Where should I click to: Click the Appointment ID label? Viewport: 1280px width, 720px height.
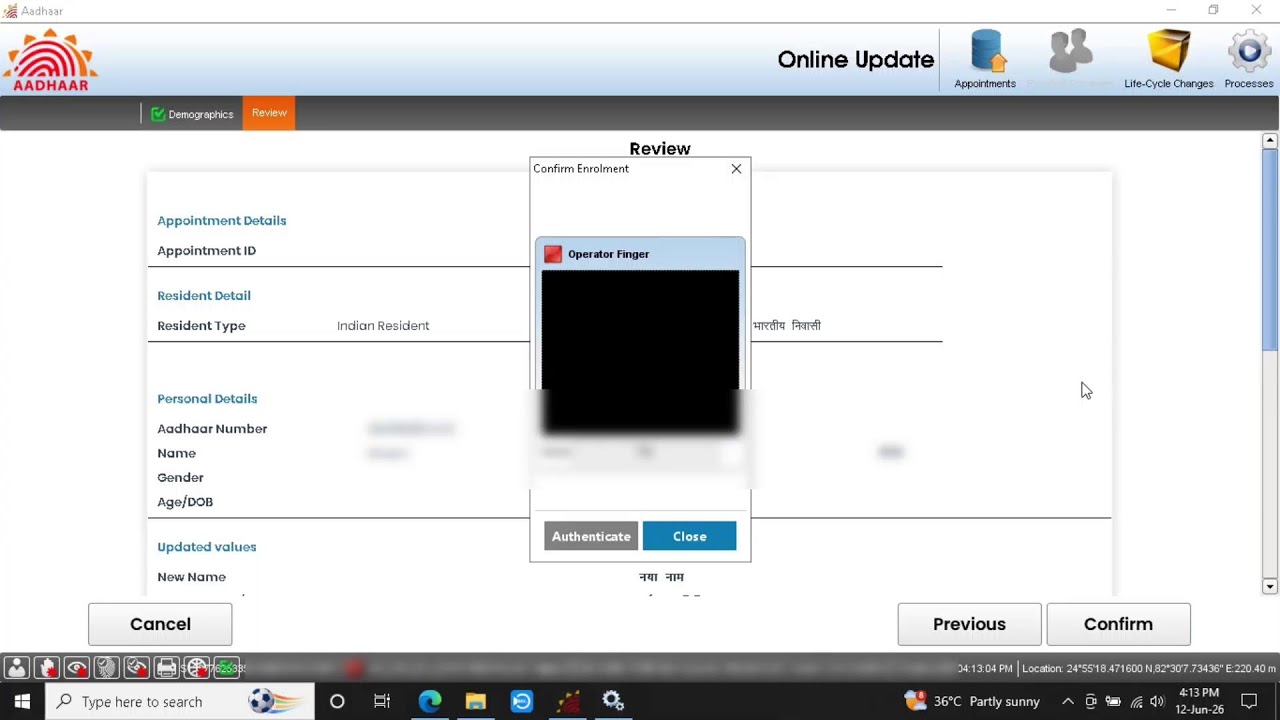coord(206,250)
